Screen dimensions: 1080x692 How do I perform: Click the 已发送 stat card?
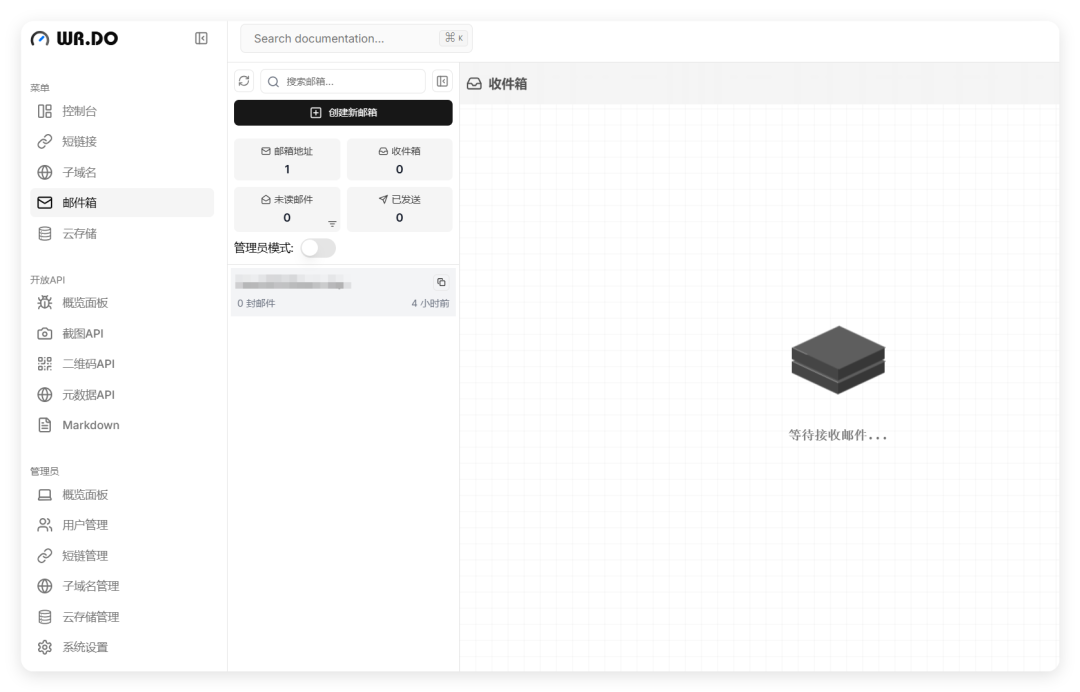click(399, 209)
